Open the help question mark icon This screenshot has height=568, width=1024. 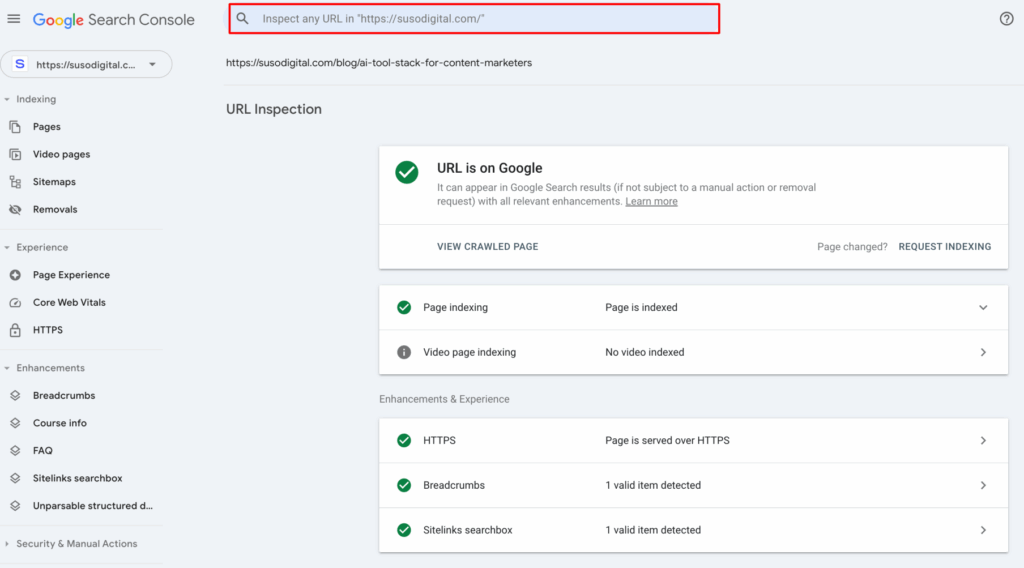1006,19
